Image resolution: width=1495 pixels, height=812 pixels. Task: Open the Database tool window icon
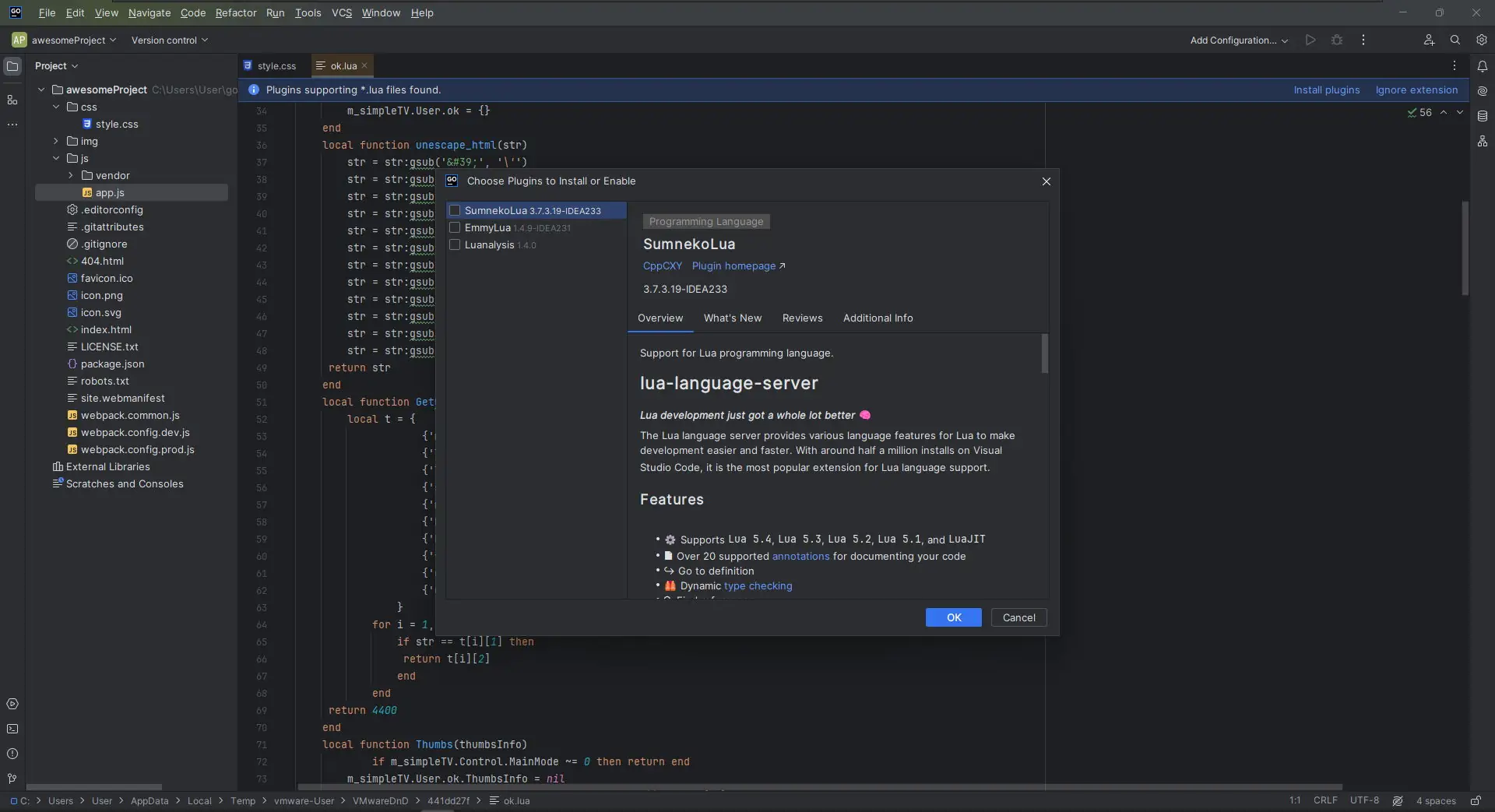point(1483,116)
